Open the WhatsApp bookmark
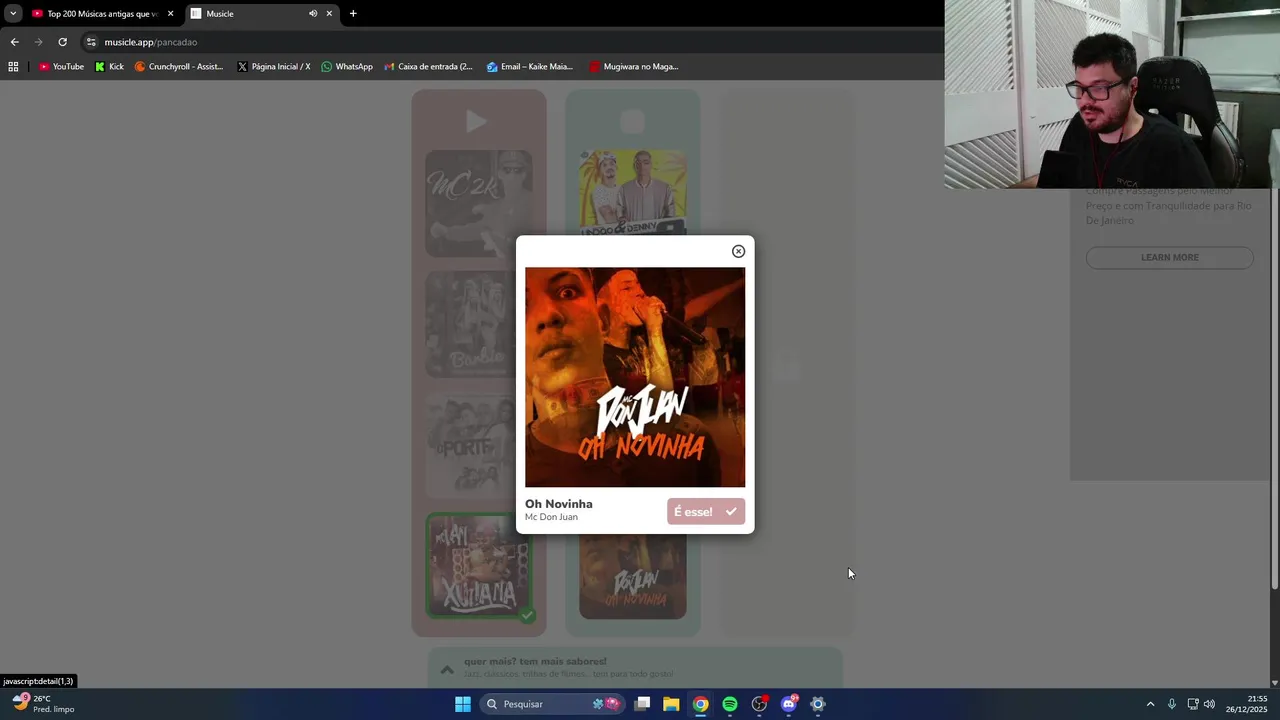Viewport: 1280px width, 720px height. pos(346,67)
